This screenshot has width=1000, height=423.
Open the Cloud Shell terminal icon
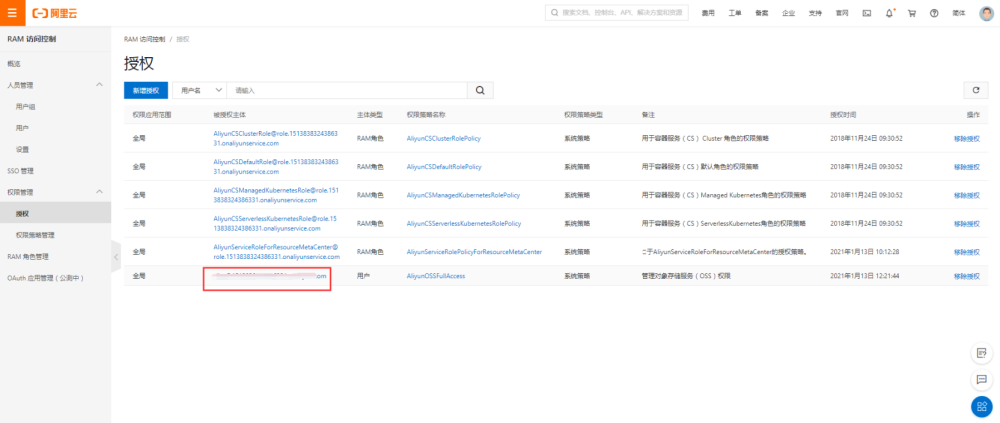(866, 13)
